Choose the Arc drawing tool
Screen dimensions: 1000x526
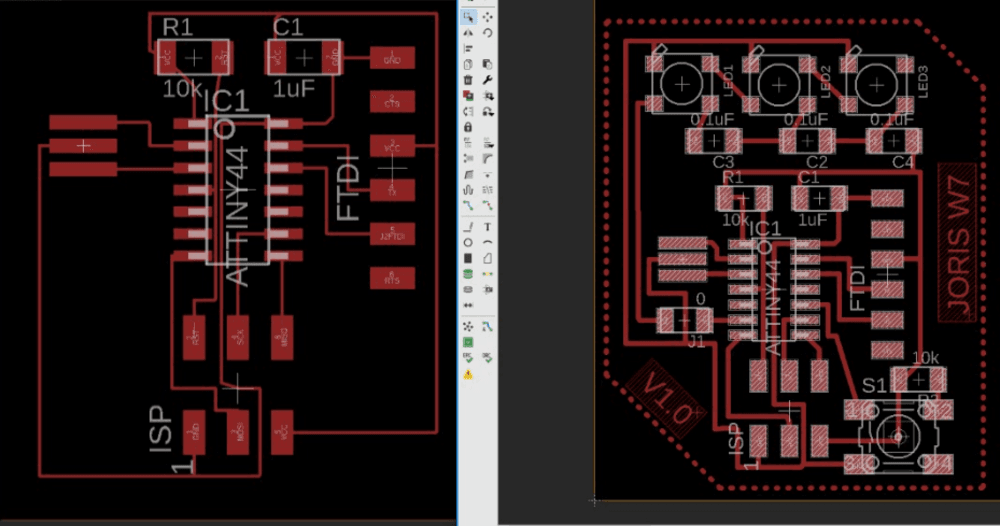point(488,243)
